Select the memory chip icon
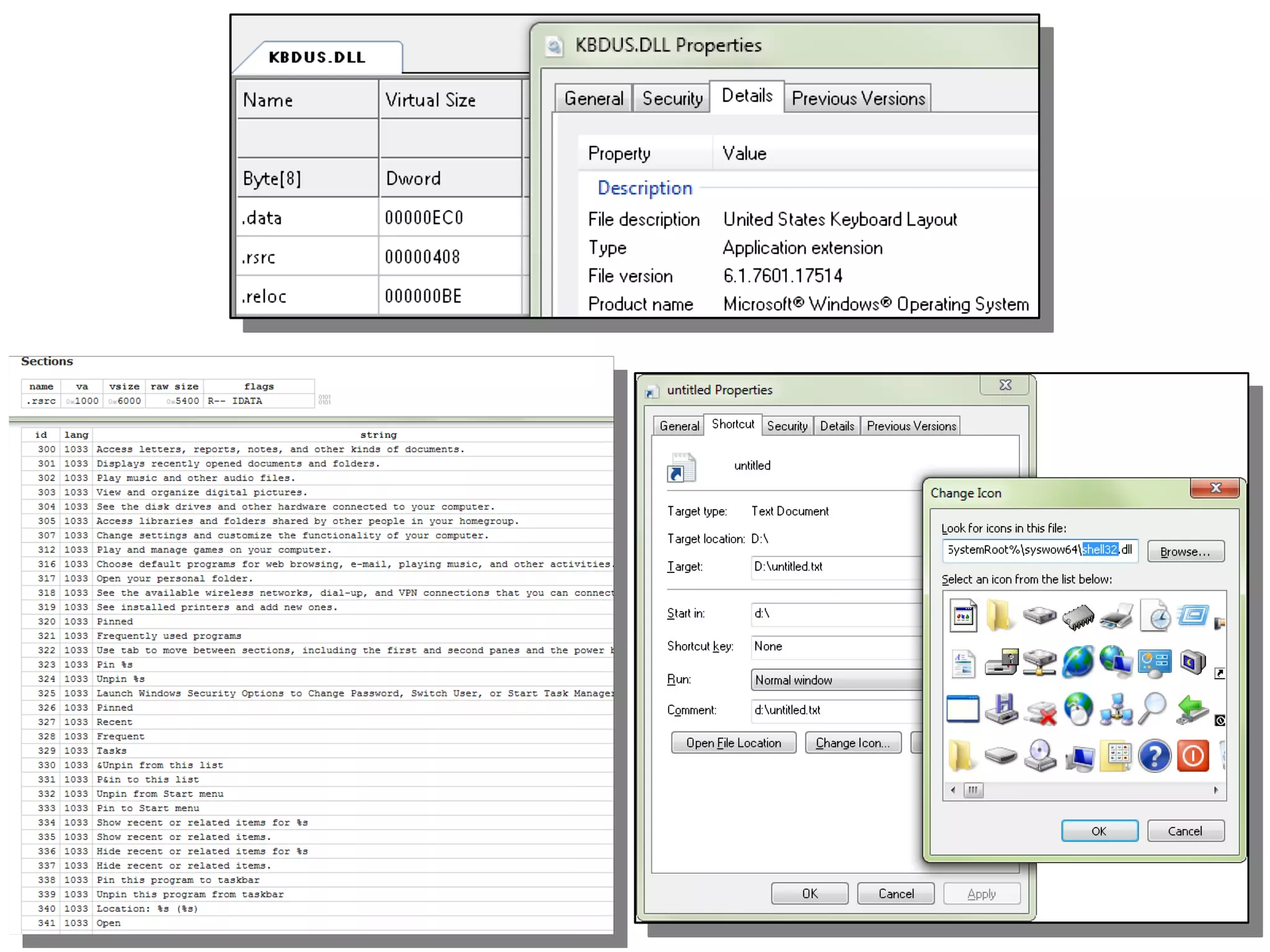The width and height of the screenshot is (1270, 952). pyautogui.click(x=1078, y=616)
